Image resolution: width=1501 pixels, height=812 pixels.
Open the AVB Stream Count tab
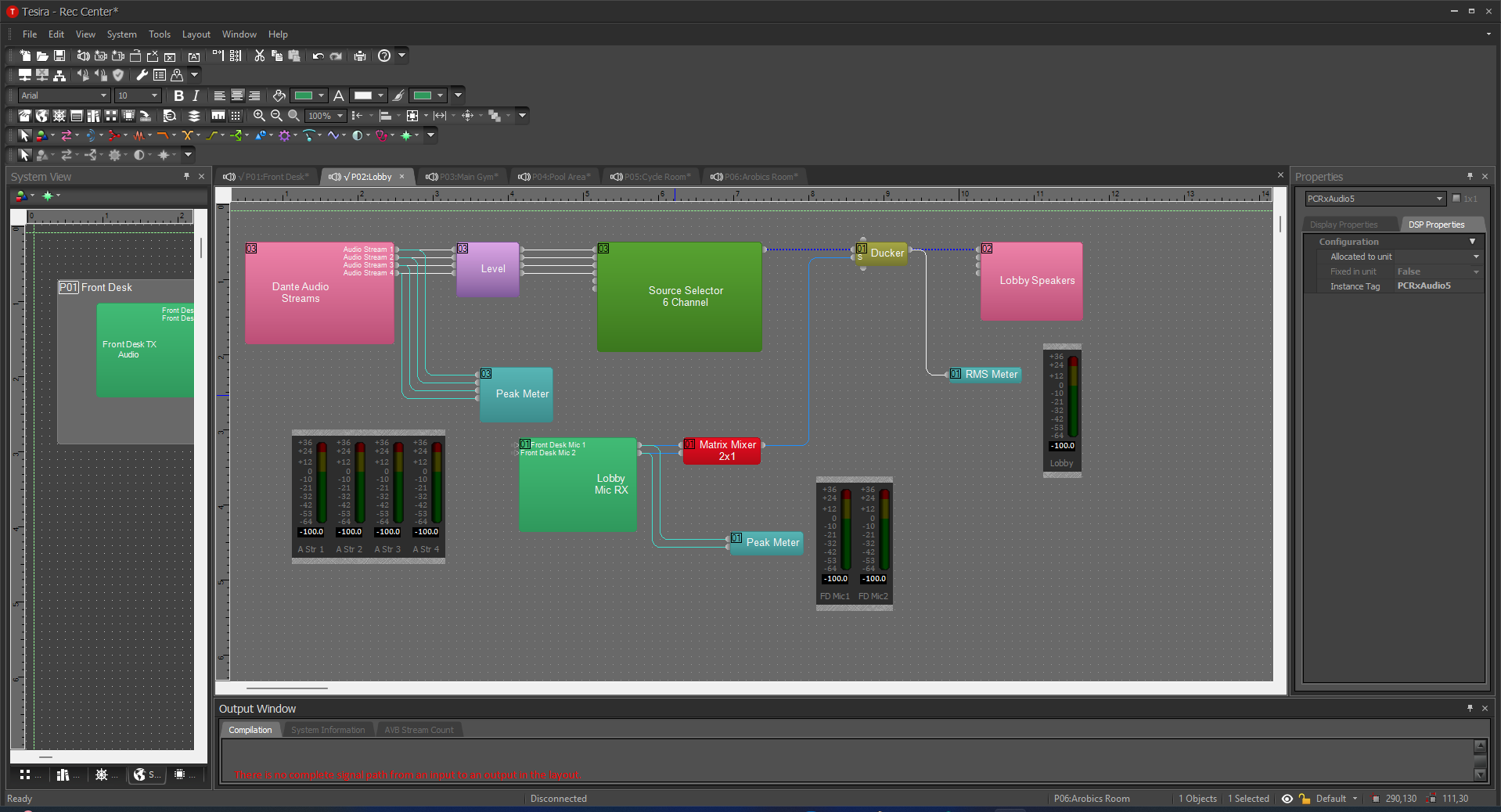(x=419, y=730)
